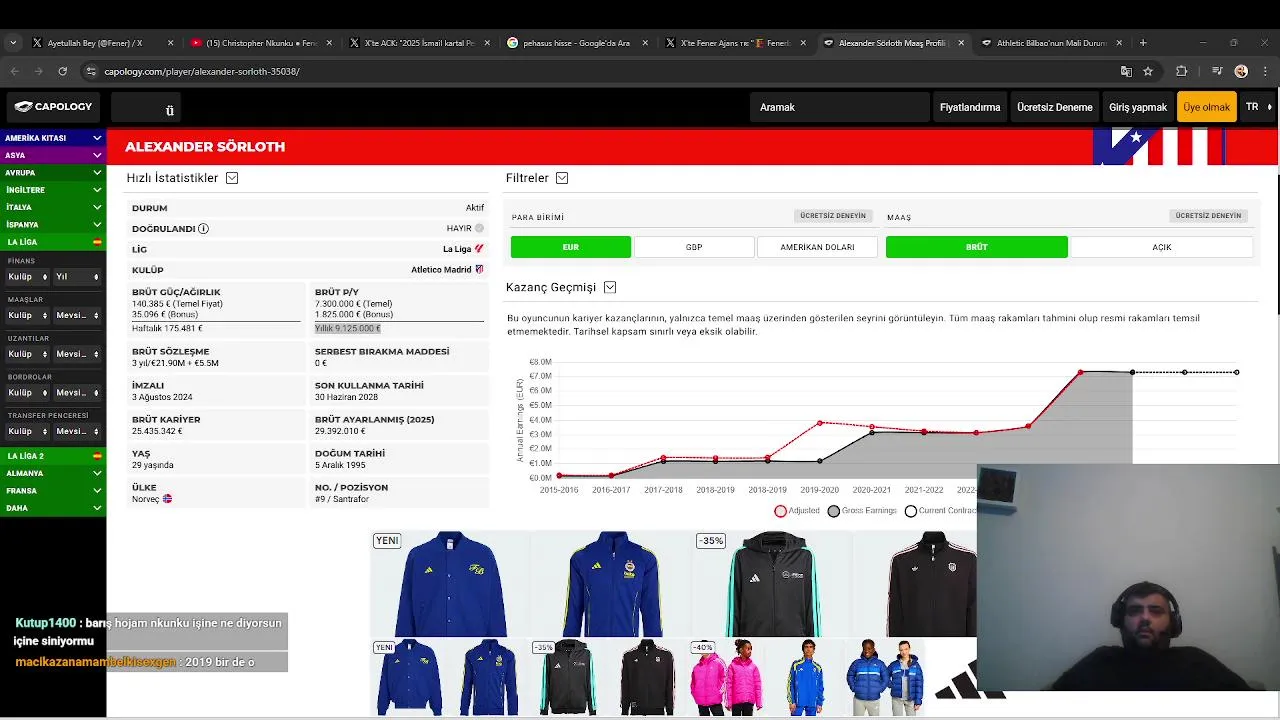The image size is (1280, 720).
Task: Open the translate page icon
Action: point(1126,71)
